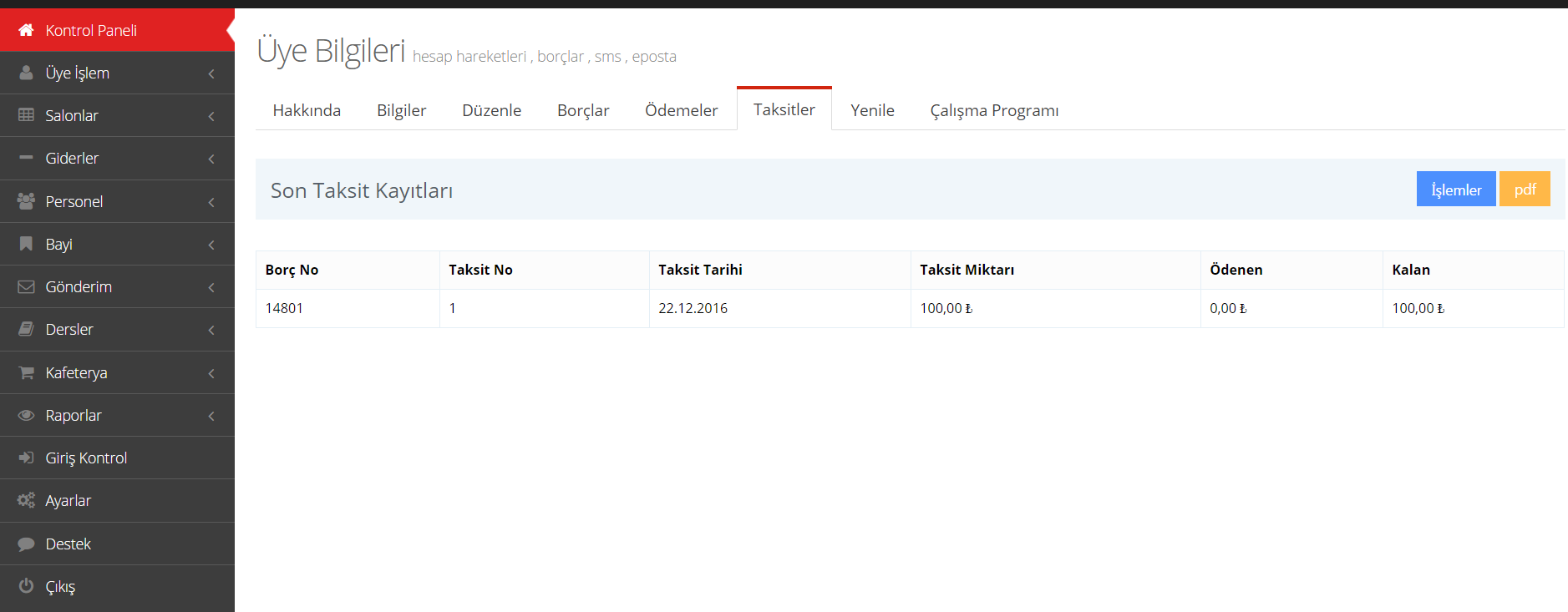This screenshot has height=612, width=1568.
Task: Click the group icon next to Personel
Action: click(x=26, y=201)
